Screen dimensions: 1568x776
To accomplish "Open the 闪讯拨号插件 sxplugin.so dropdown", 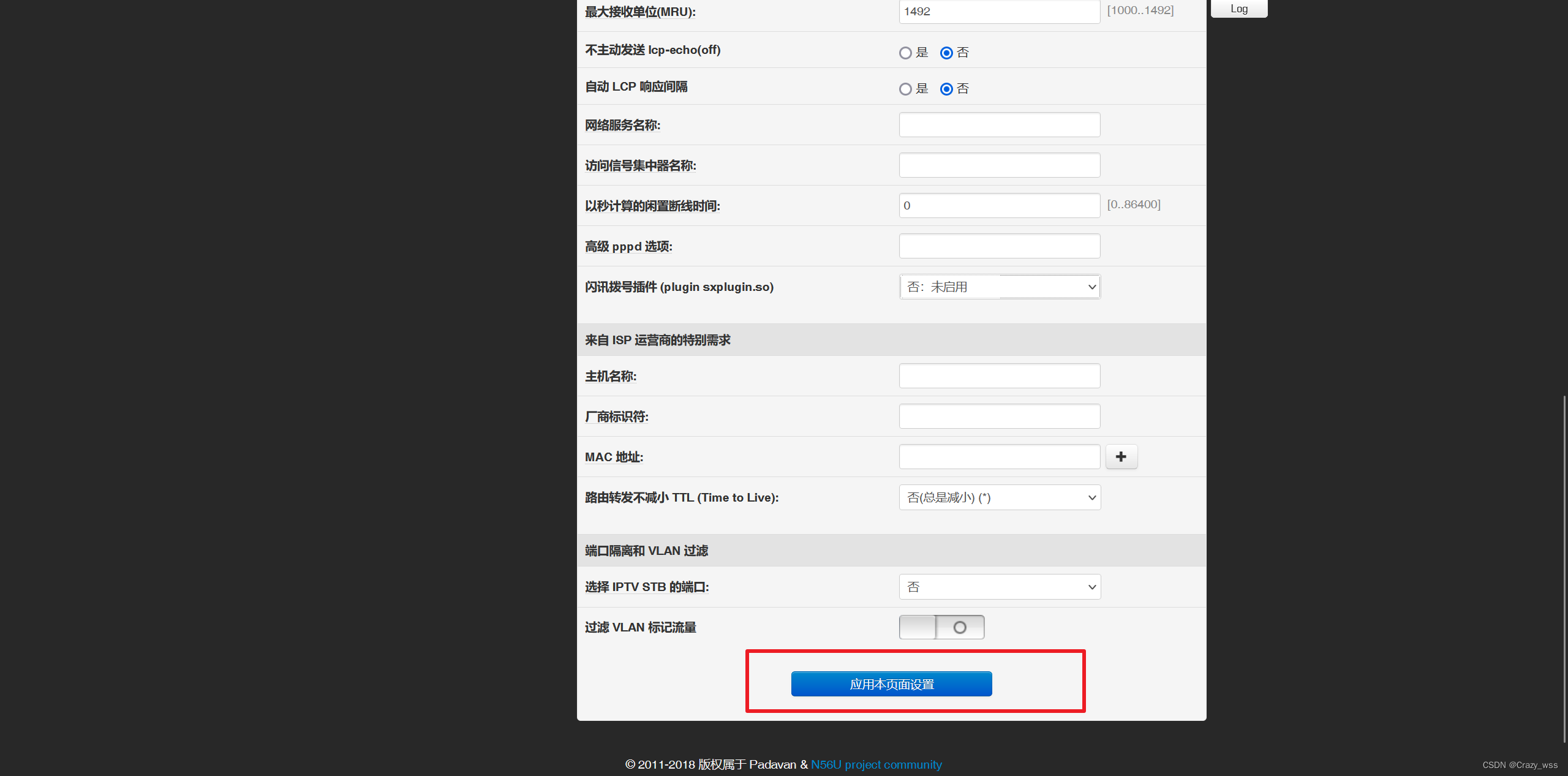I will tap(1000, 287).
